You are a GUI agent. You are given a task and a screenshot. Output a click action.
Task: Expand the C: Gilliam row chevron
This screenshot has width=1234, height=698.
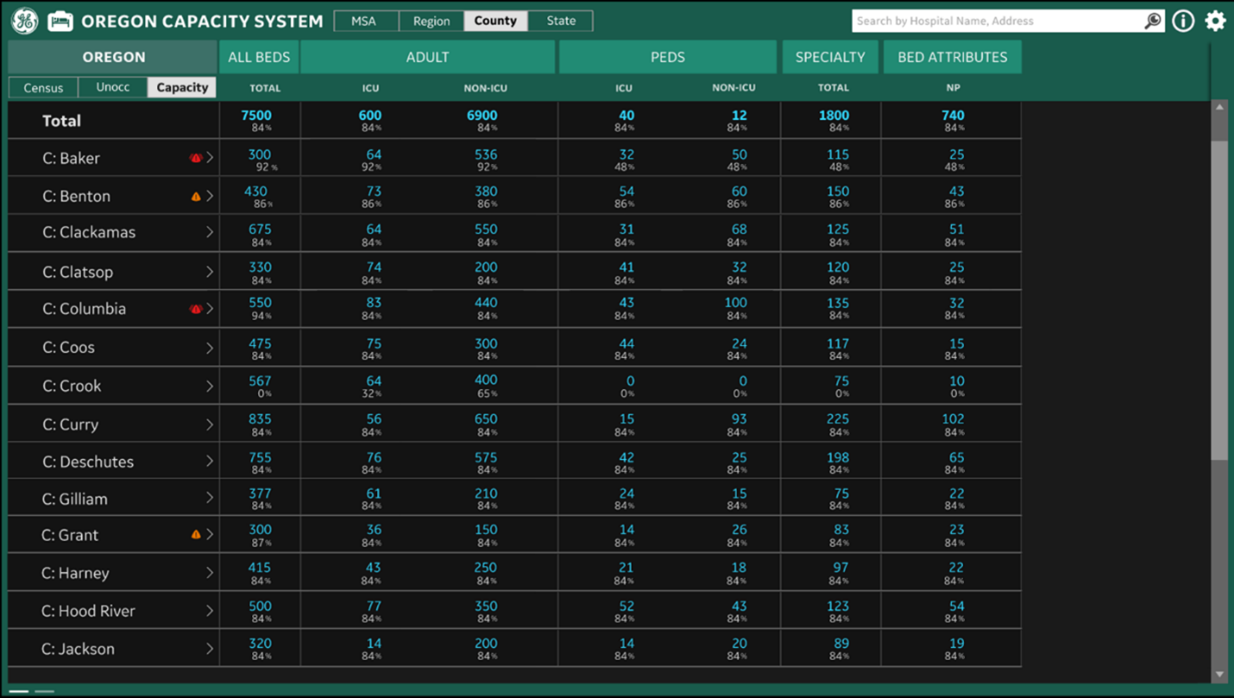tap(210, 498)
